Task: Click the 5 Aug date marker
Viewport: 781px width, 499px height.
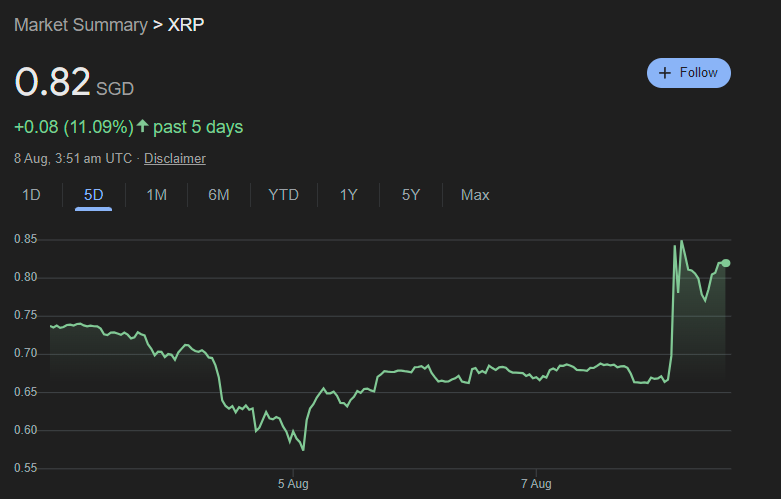Action: point(293,484)
